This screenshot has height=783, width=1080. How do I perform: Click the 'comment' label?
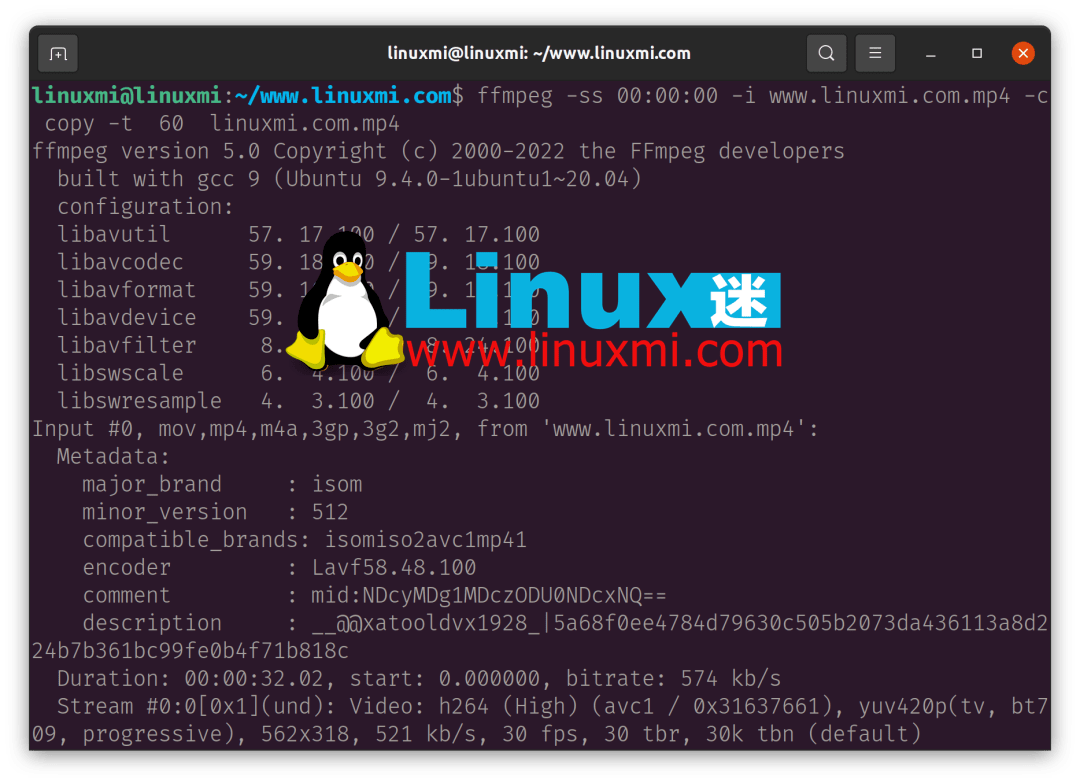(126, 595)
